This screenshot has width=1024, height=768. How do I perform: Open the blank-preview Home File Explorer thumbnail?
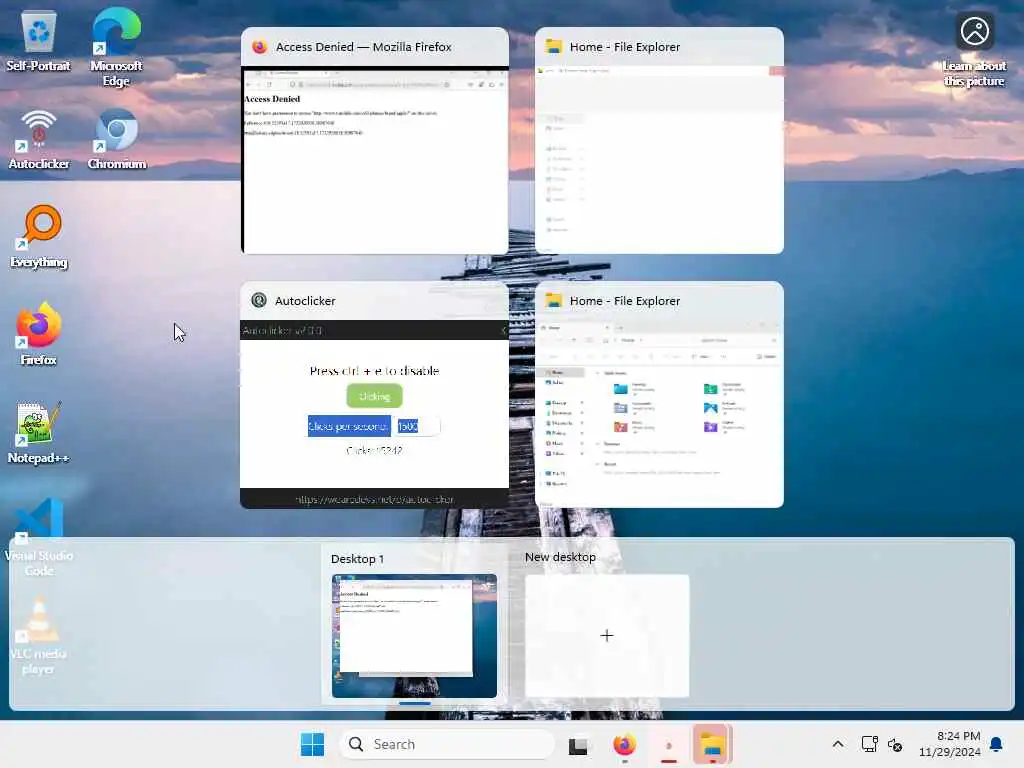[659, 140]
